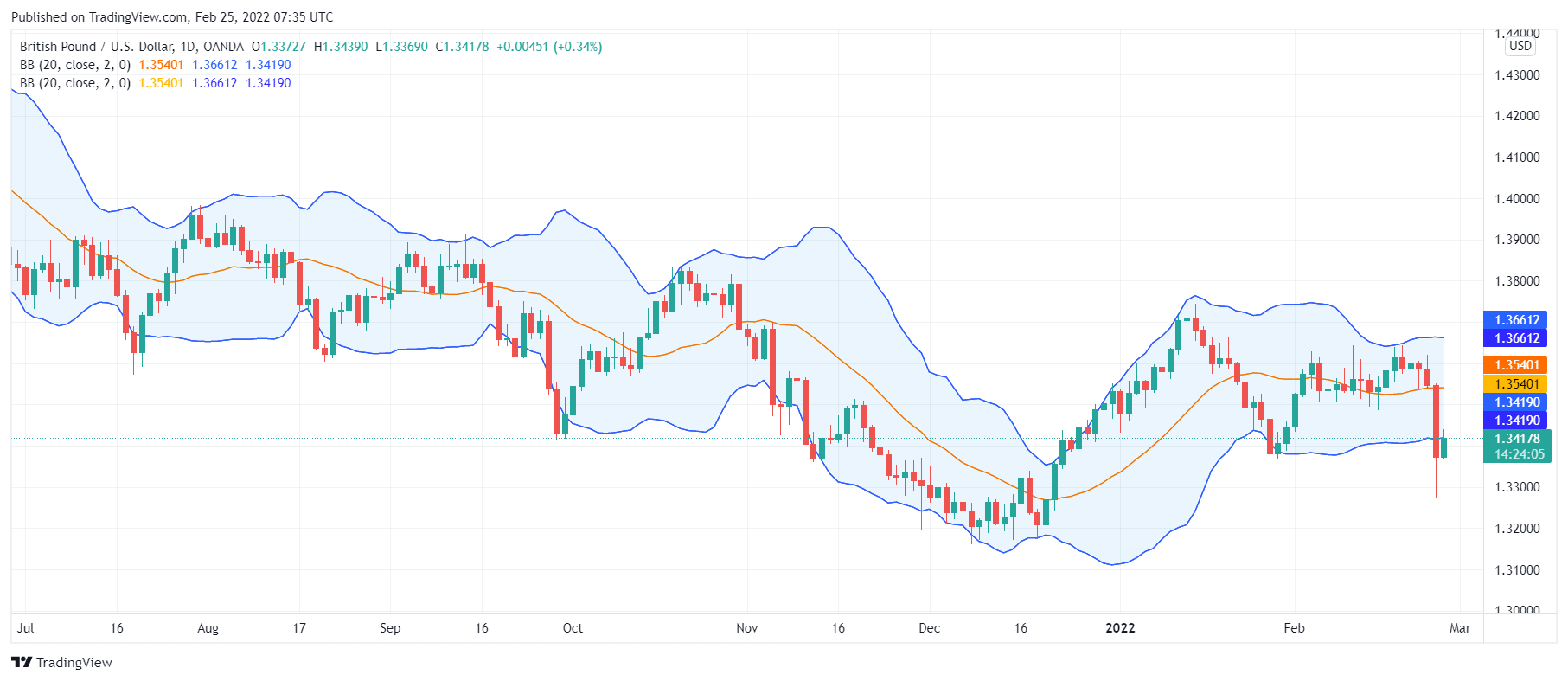Click the orange 1.35401 basis price tag
The width and height of the screenshot is (1568, 681).
1517,365
